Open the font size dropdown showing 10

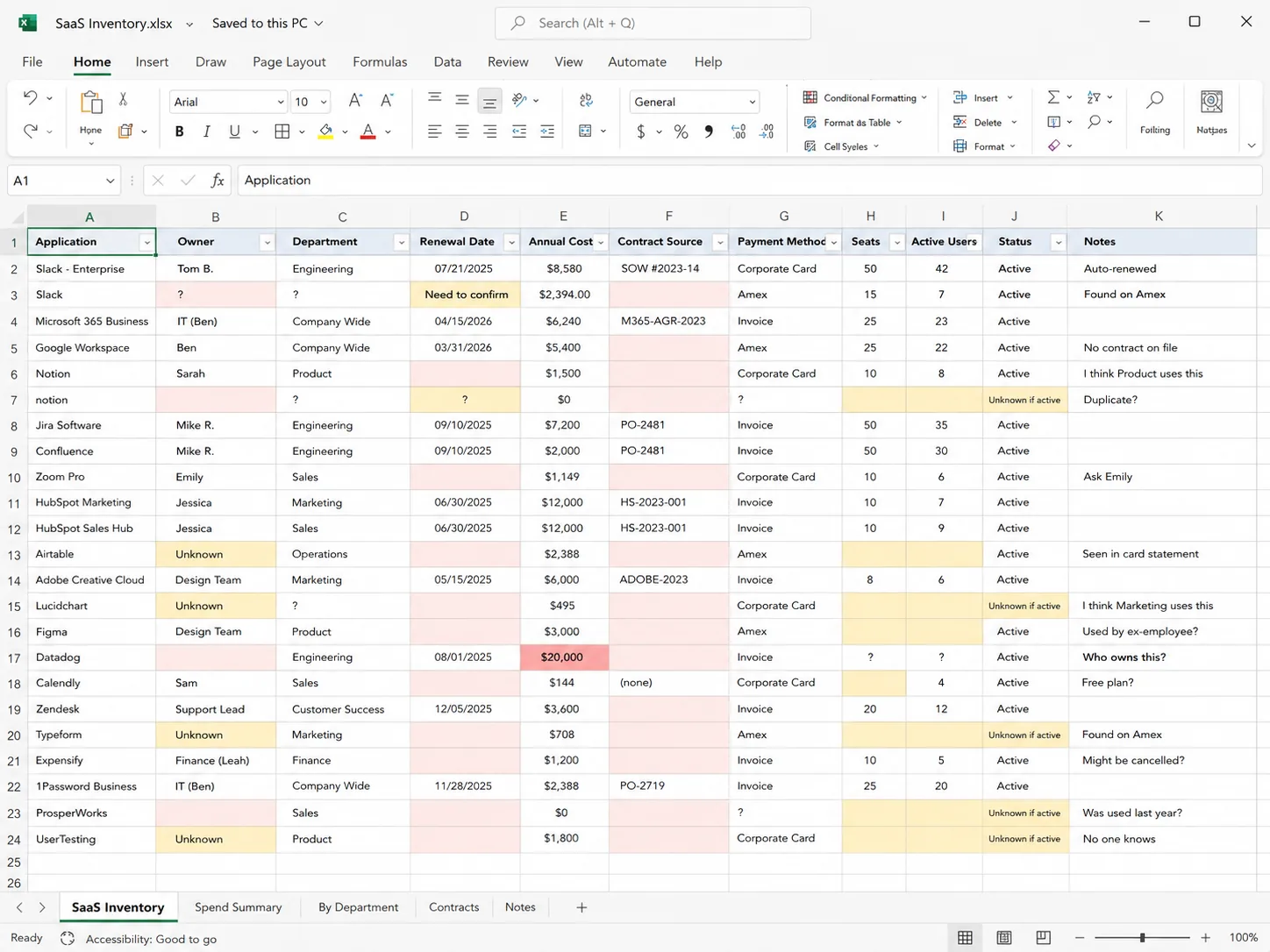click(x=324, y=103)
